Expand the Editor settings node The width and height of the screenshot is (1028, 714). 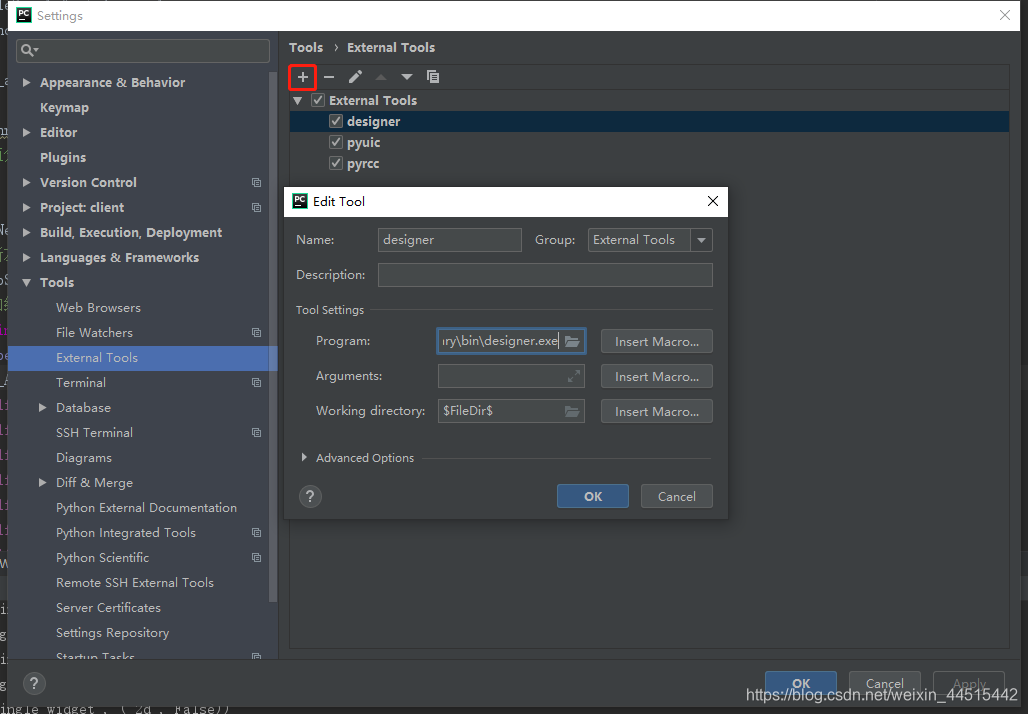26,132
